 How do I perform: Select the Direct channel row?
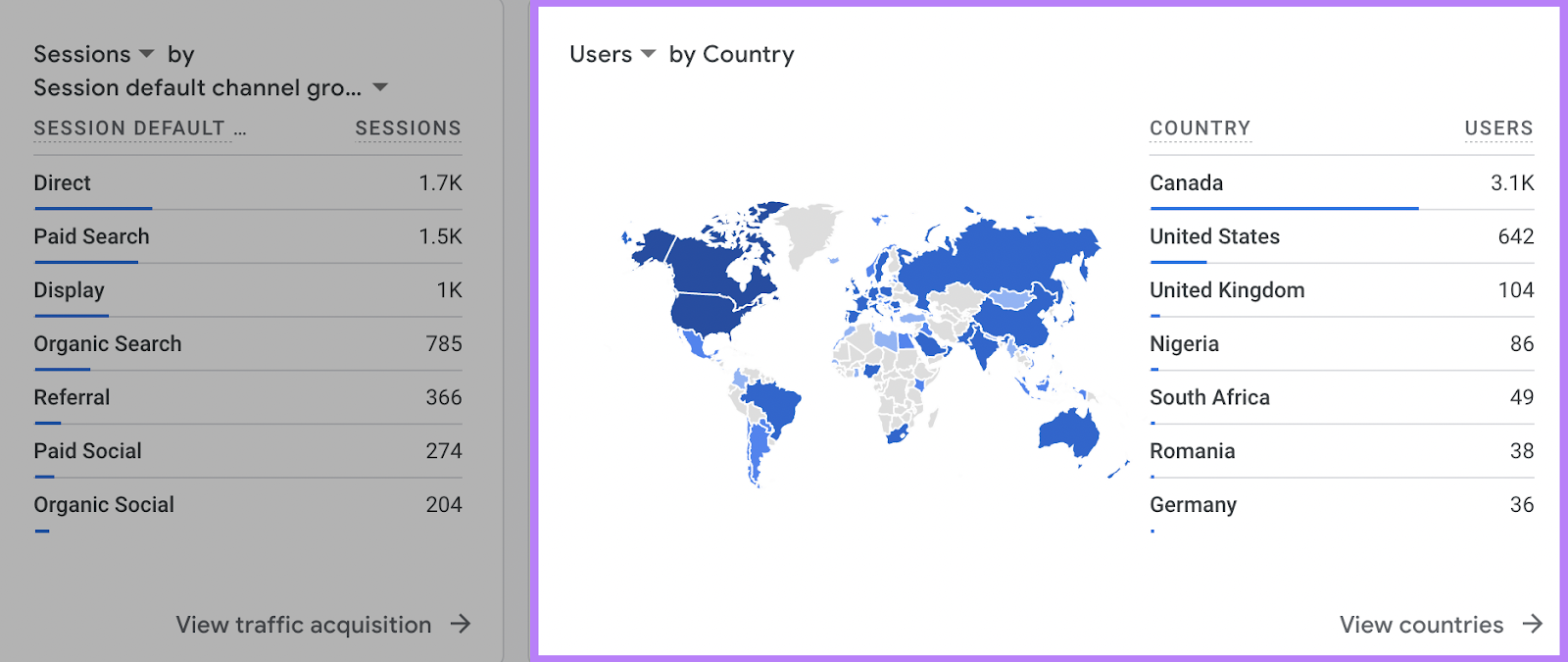click(63, 183)
